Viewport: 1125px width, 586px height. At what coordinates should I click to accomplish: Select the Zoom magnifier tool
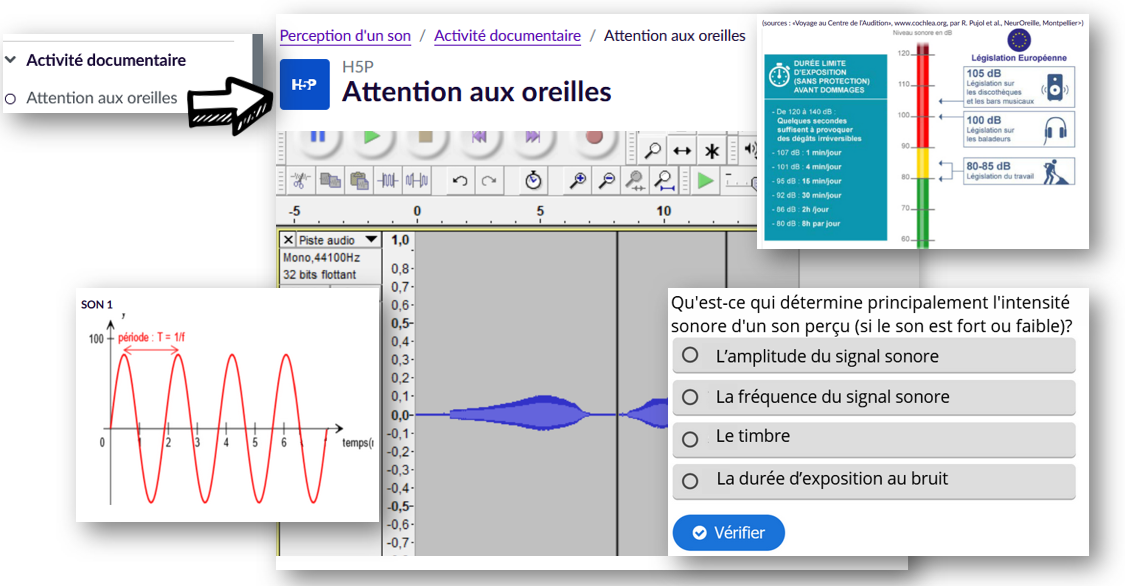pyautogui.click(x=652, y=151)
